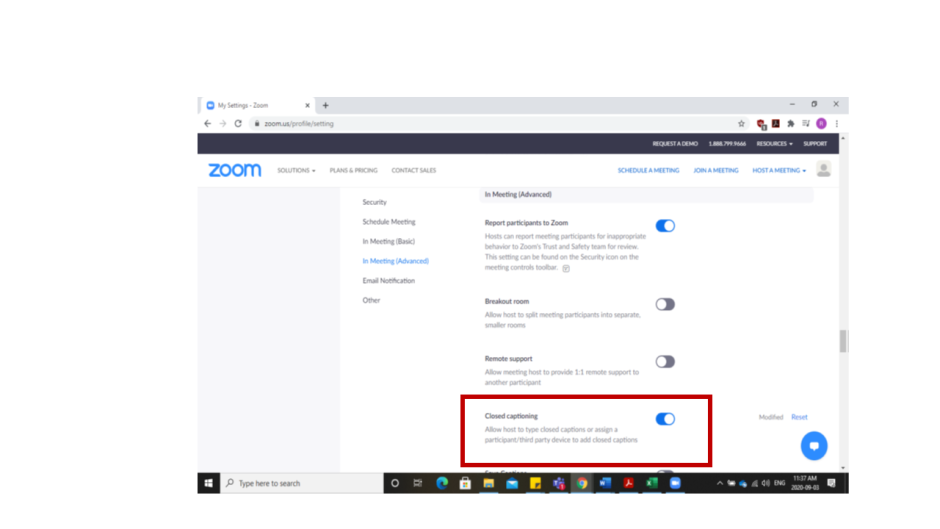
Task: Open the notification center icon
Action: [x=831, y=483]
